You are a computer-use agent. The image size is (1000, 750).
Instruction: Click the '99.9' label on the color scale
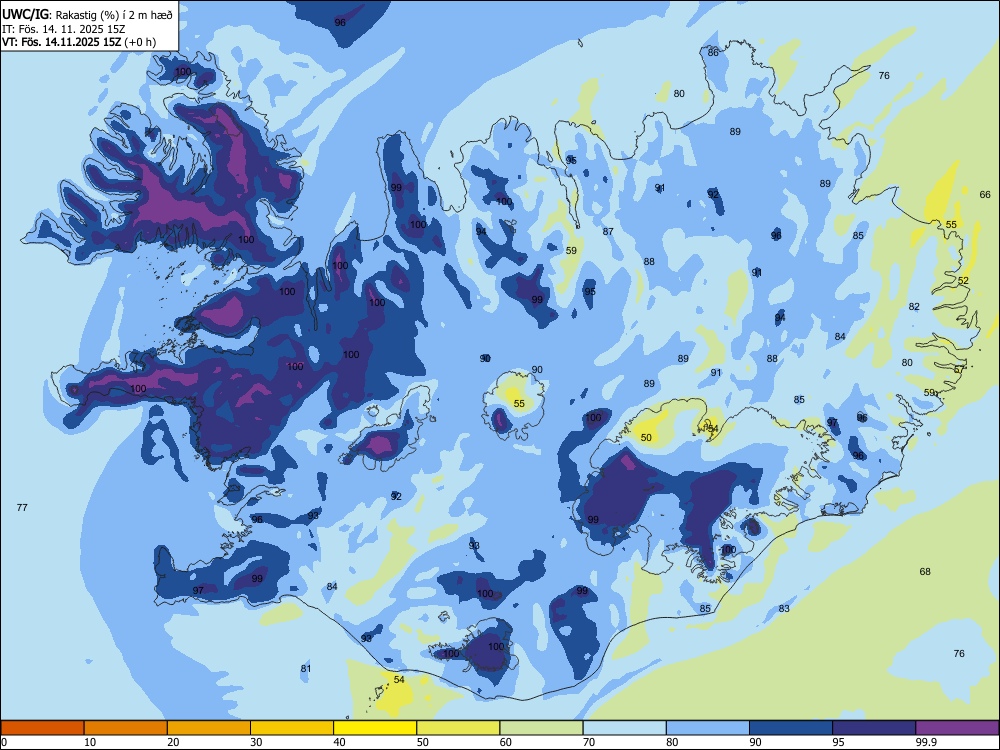pos(926,742)
